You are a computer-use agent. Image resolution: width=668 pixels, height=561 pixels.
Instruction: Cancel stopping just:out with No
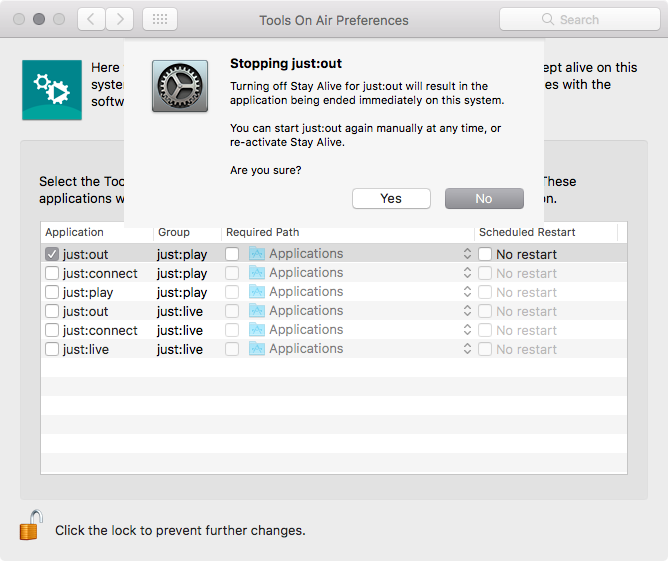(484, 199)
